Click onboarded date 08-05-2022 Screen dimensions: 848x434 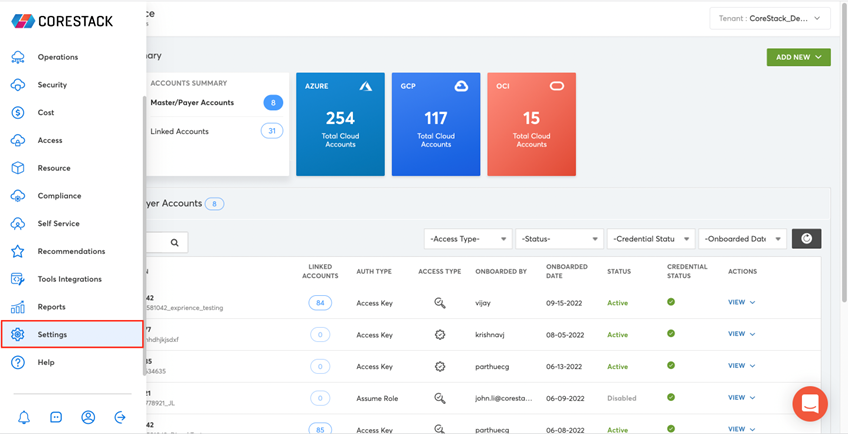tap(564, 335)
